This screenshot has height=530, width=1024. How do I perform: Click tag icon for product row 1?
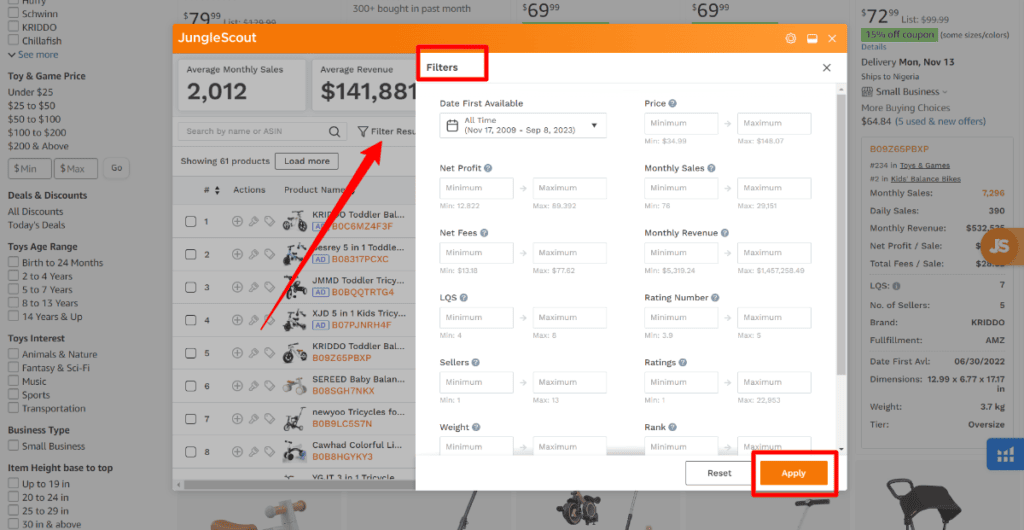tap(269, 221)
